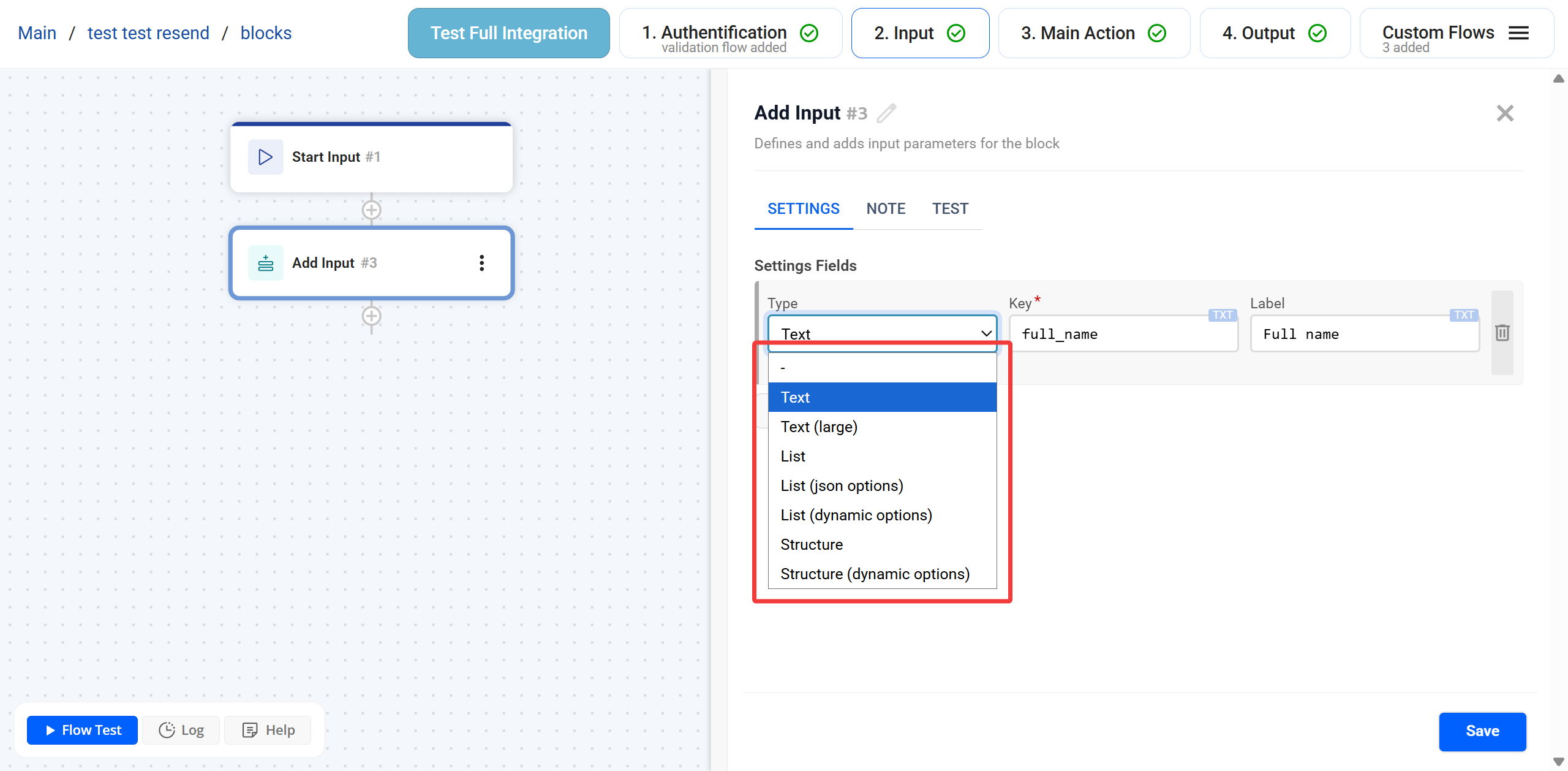Switch to the TEST tab

(950, 209)
